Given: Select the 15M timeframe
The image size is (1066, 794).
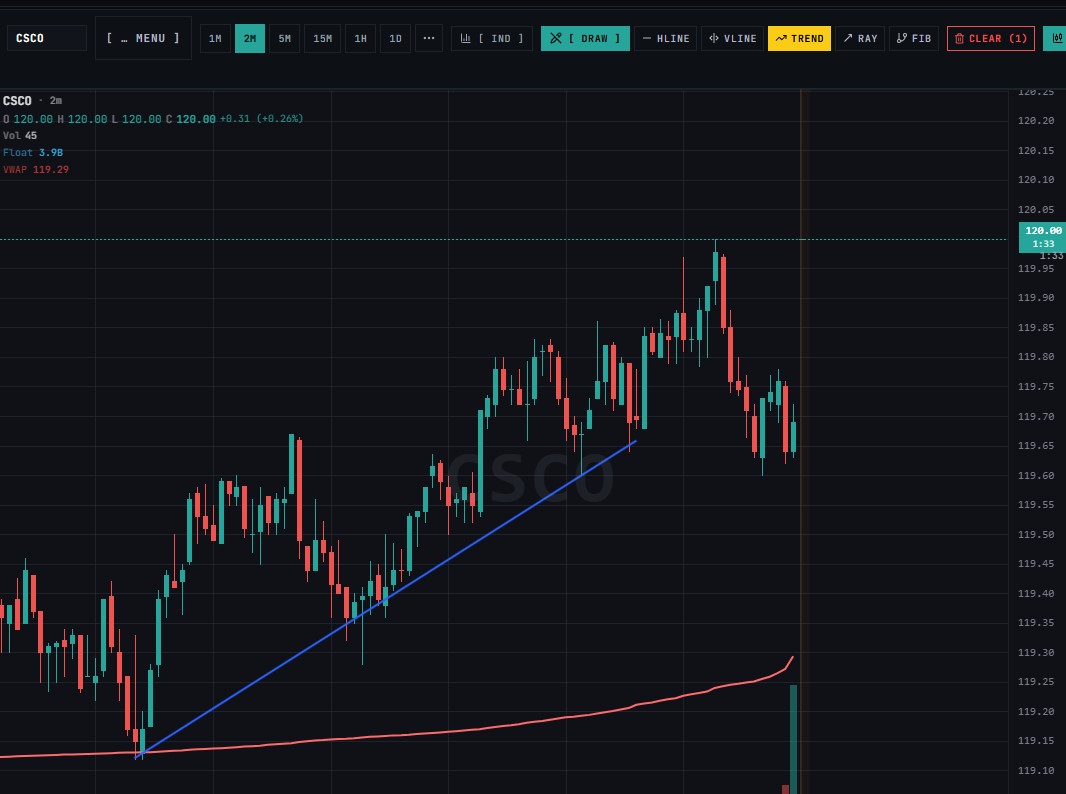Looking at the screenshot, I should [322, 38].
